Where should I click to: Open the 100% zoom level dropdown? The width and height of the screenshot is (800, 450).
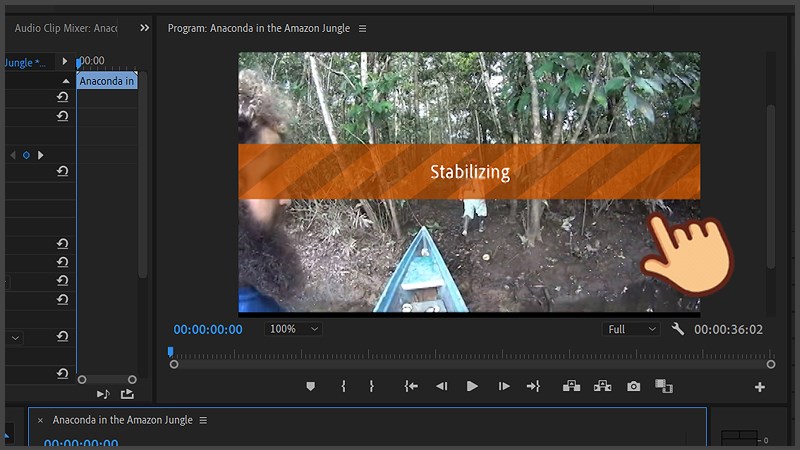click(x=293, y=329)
